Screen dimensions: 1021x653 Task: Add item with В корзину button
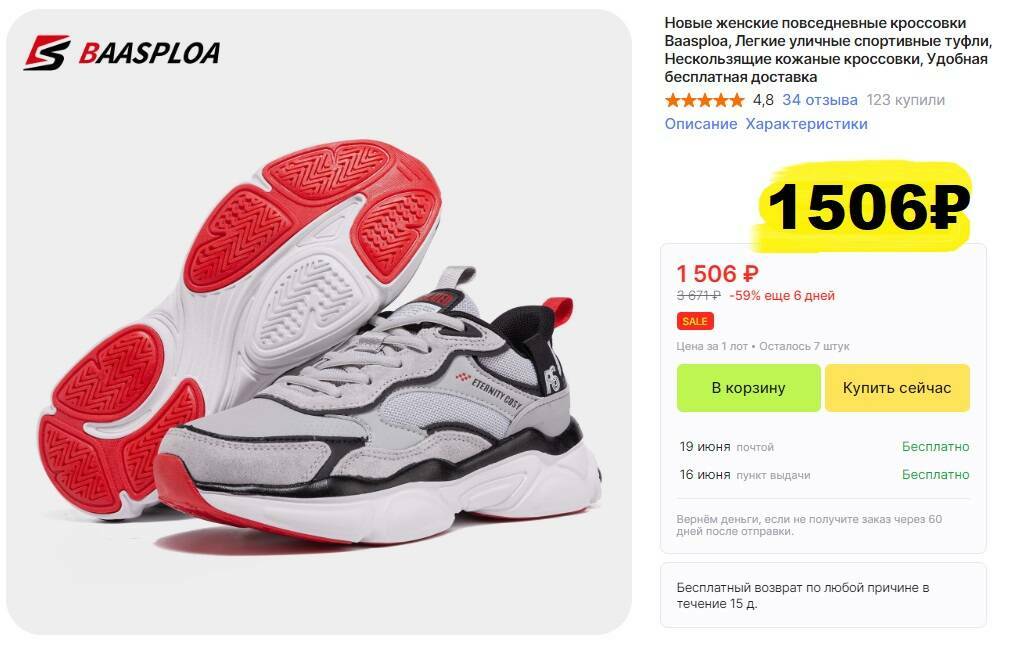(x=748, y=388)
